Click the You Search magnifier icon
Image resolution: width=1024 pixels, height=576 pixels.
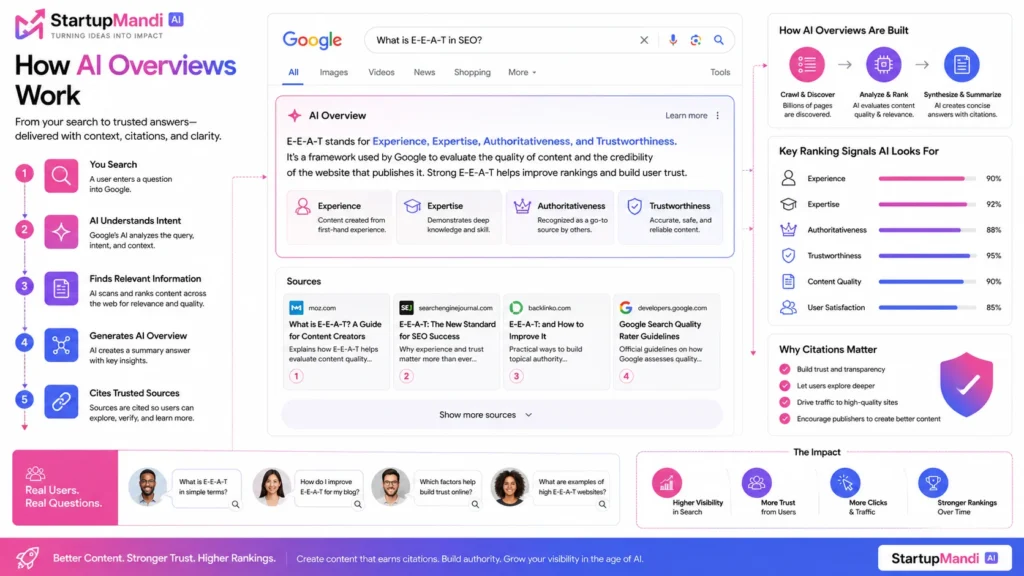(61, 176)
